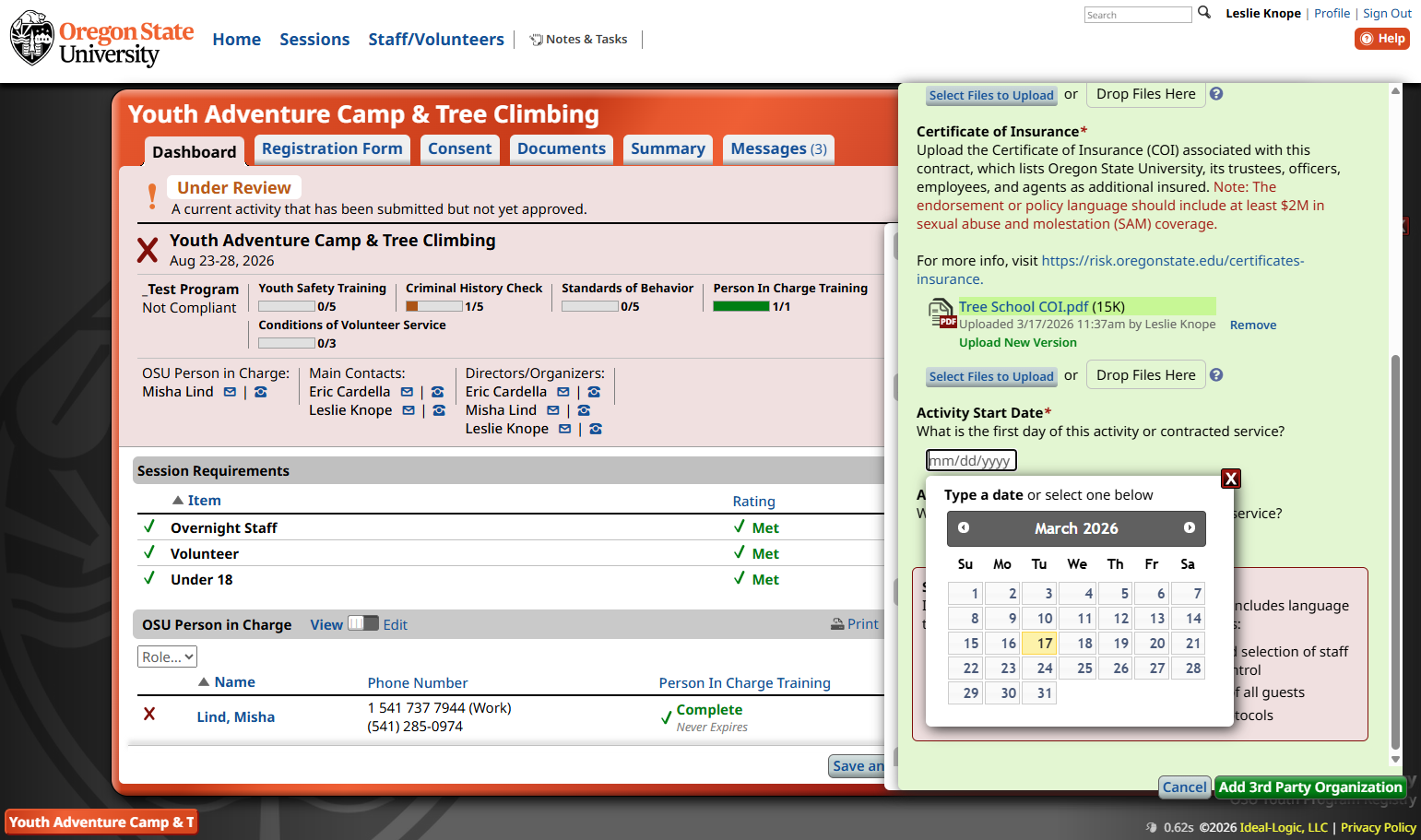This screenshot has height=840, width=1421.
Task: Open the risk.oregonstate.edu certificates link
Action: 1110,270
